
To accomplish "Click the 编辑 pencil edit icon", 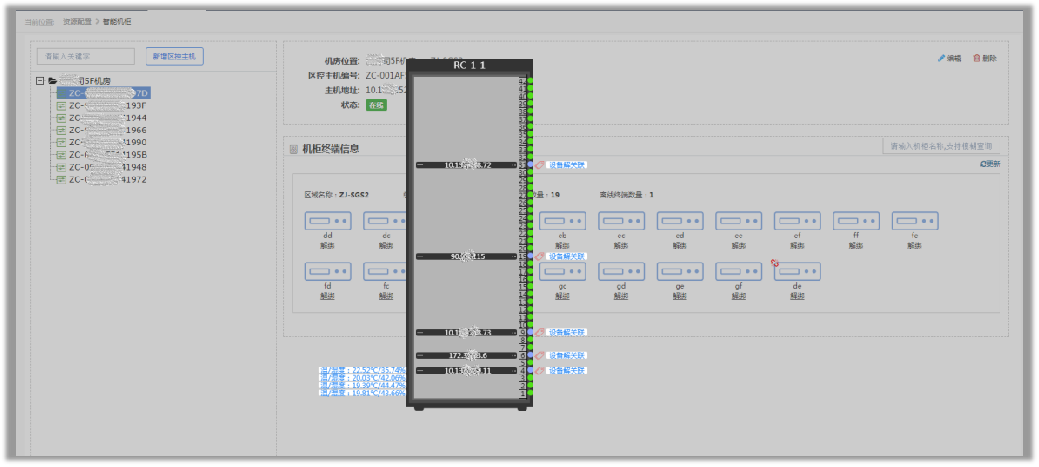I will tap(942, 58).
